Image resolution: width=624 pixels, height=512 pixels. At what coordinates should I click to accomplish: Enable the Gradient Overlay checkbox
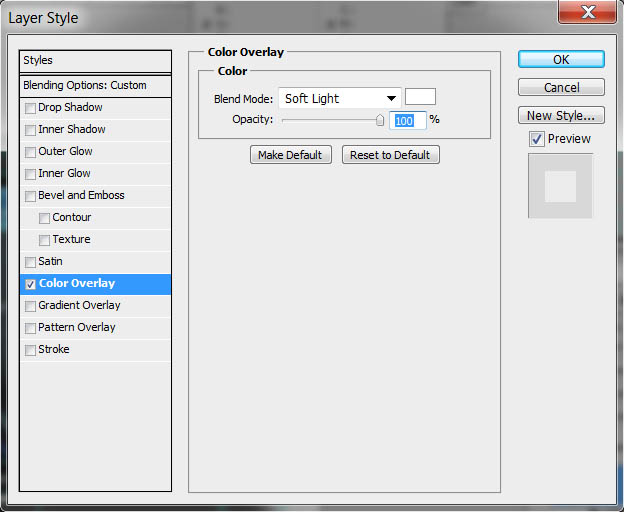click(x=30, y=306)
